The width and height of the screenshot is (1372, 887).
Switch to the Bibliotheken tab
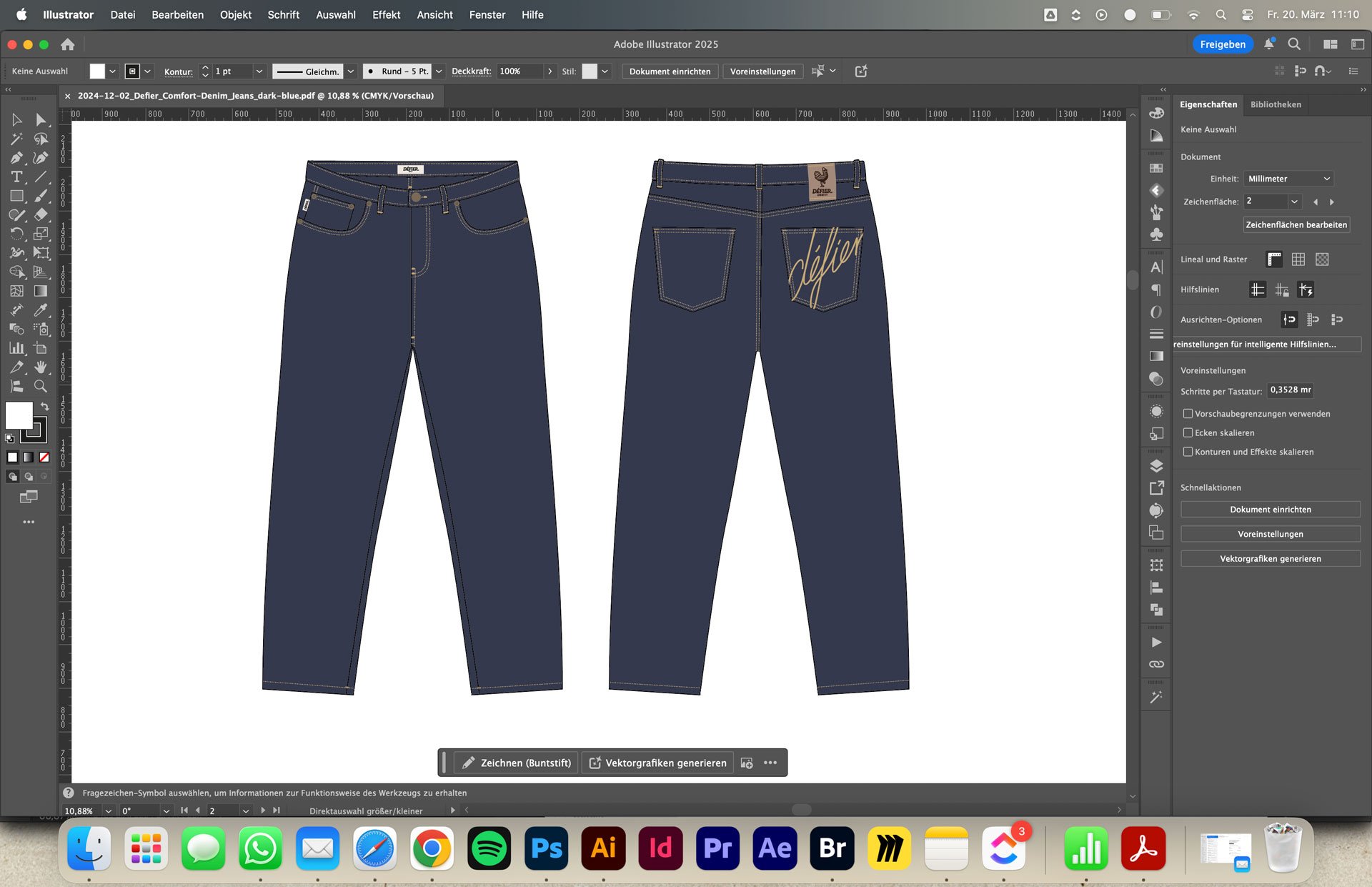[x=1276, y=104]
